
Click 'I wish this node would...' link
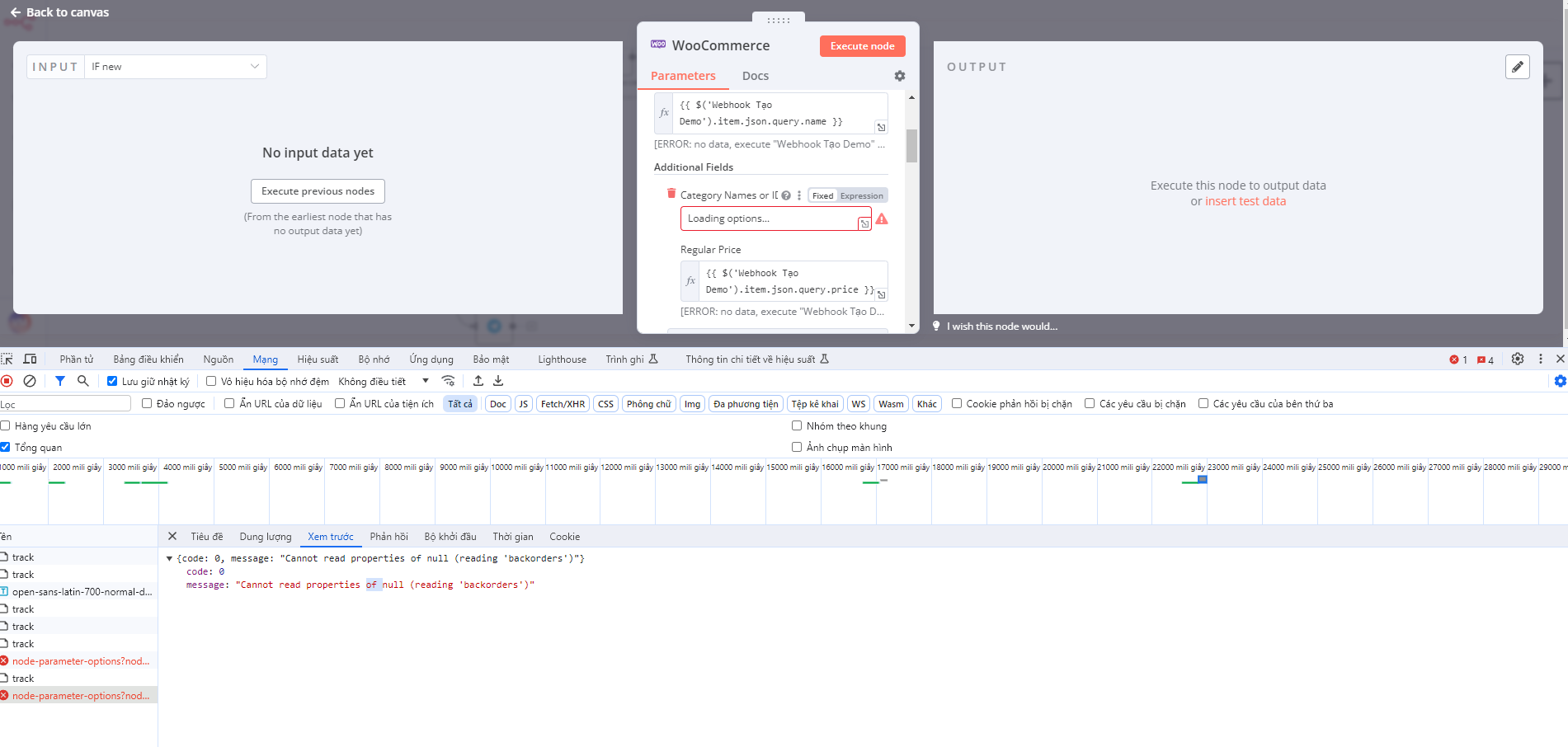tap(1002, 326)
